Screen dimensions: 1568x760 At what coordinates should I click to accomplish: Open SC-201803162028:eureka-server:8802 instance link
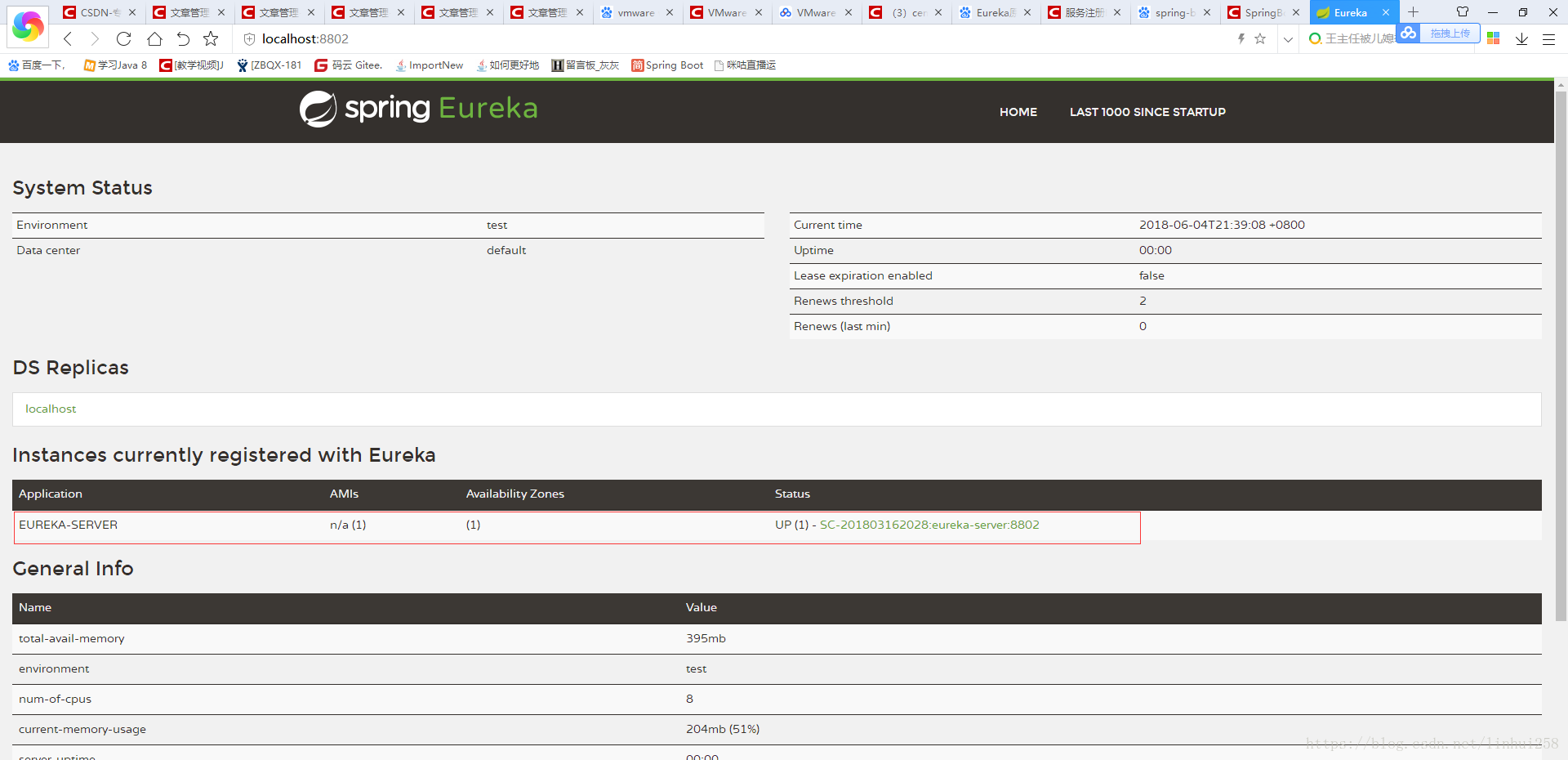click(x=929, y=525)
